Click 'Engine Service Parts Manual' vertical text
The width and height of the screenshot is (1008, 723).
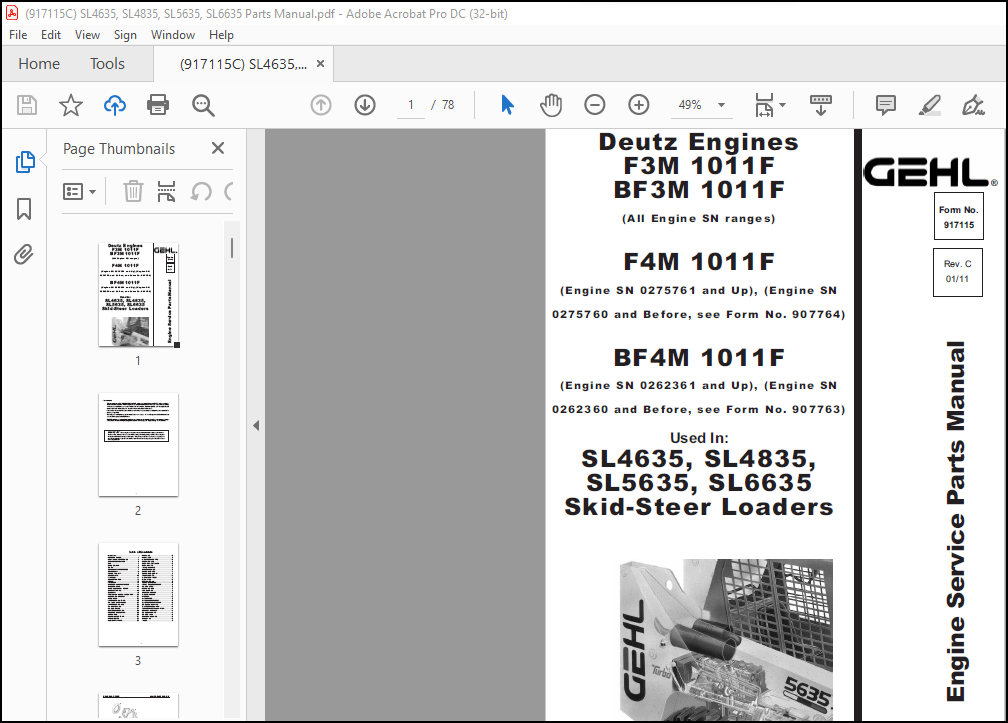click(x=956, y=521)
